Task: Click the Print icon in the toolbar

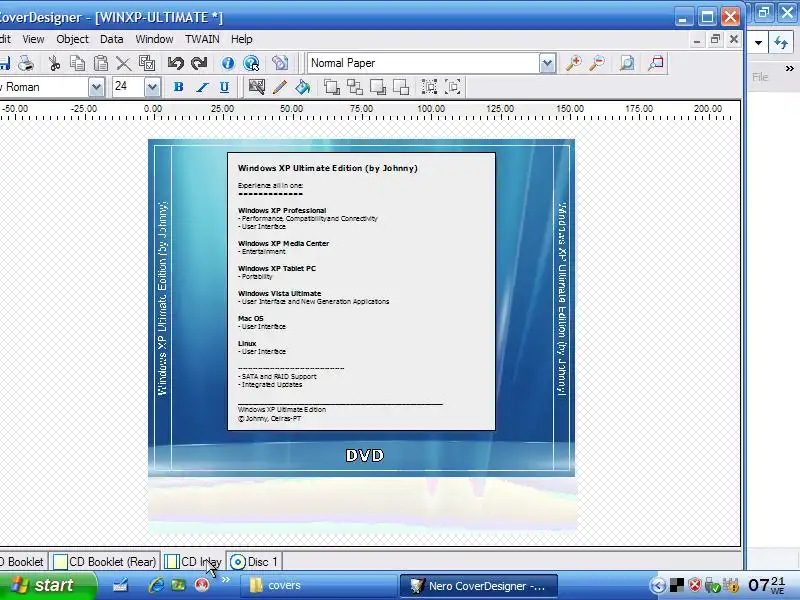Action: point(26,63)
